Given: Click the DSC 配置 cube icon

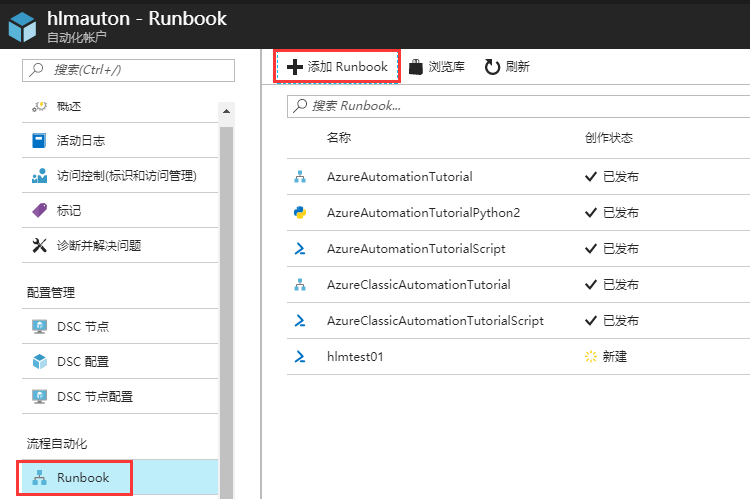Looking at the screenshot, I should pos(40,361).
